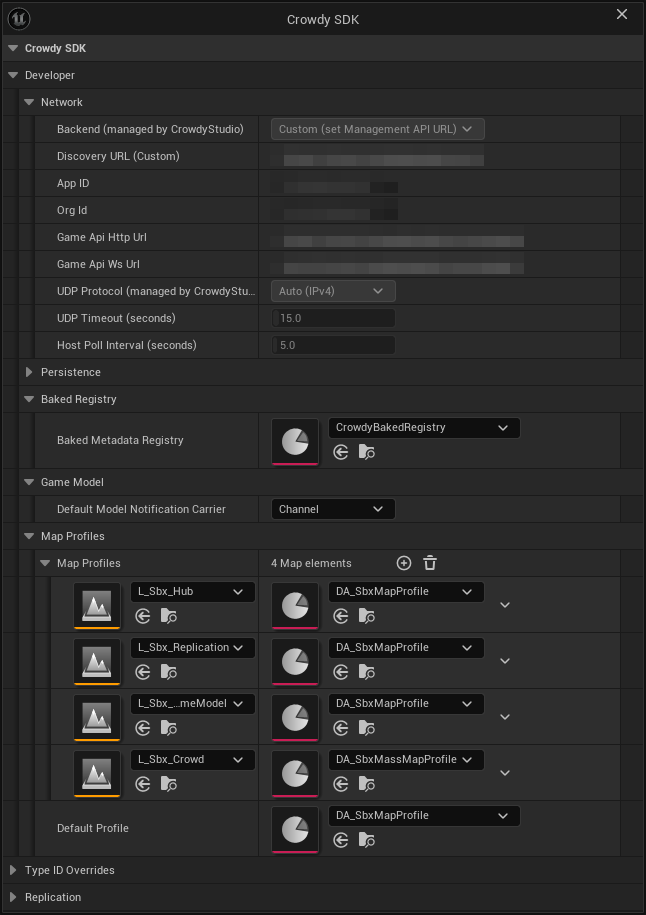Browse to L_Sbx_Replication row's profile asset

(x=366, y=672)
